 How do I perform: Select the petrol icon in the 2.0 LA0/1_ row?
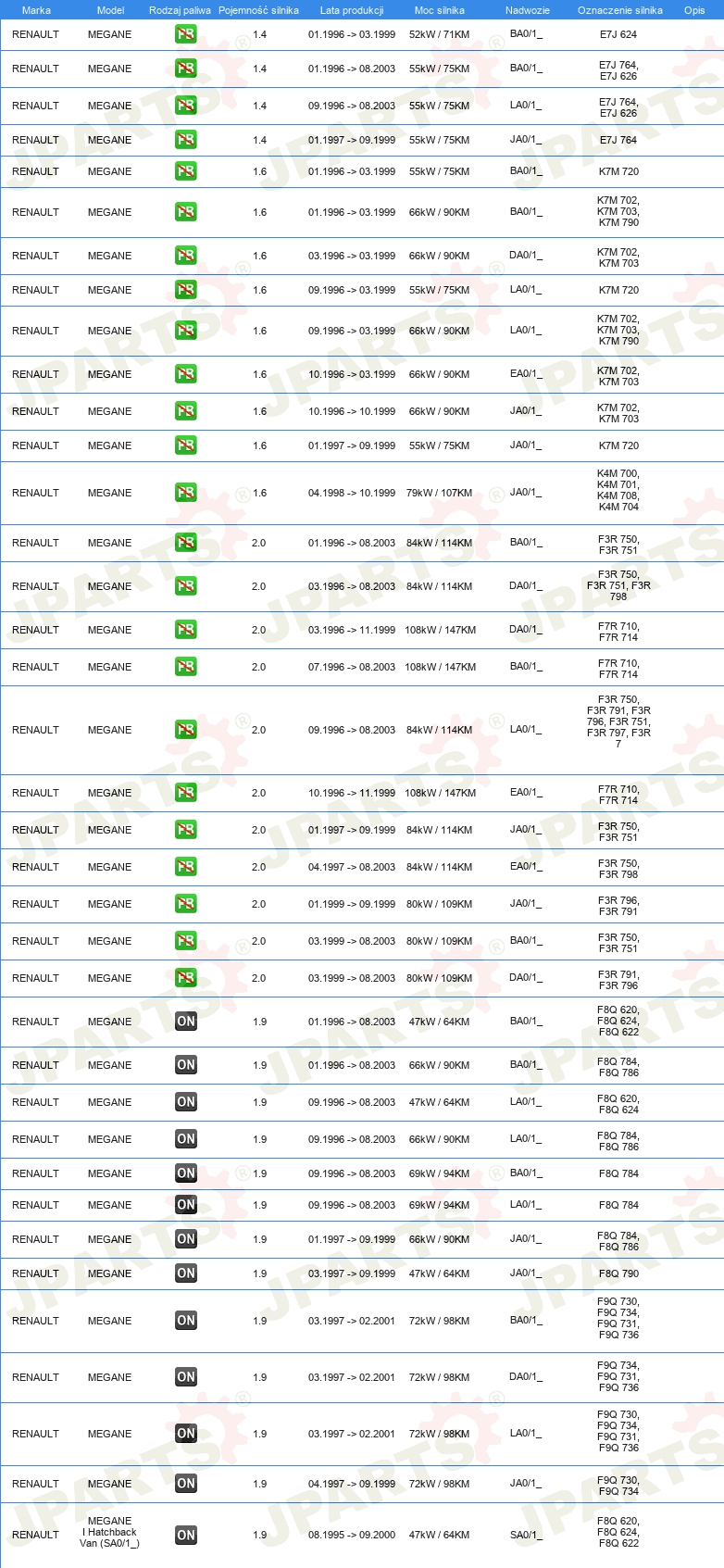coord(186,730)
